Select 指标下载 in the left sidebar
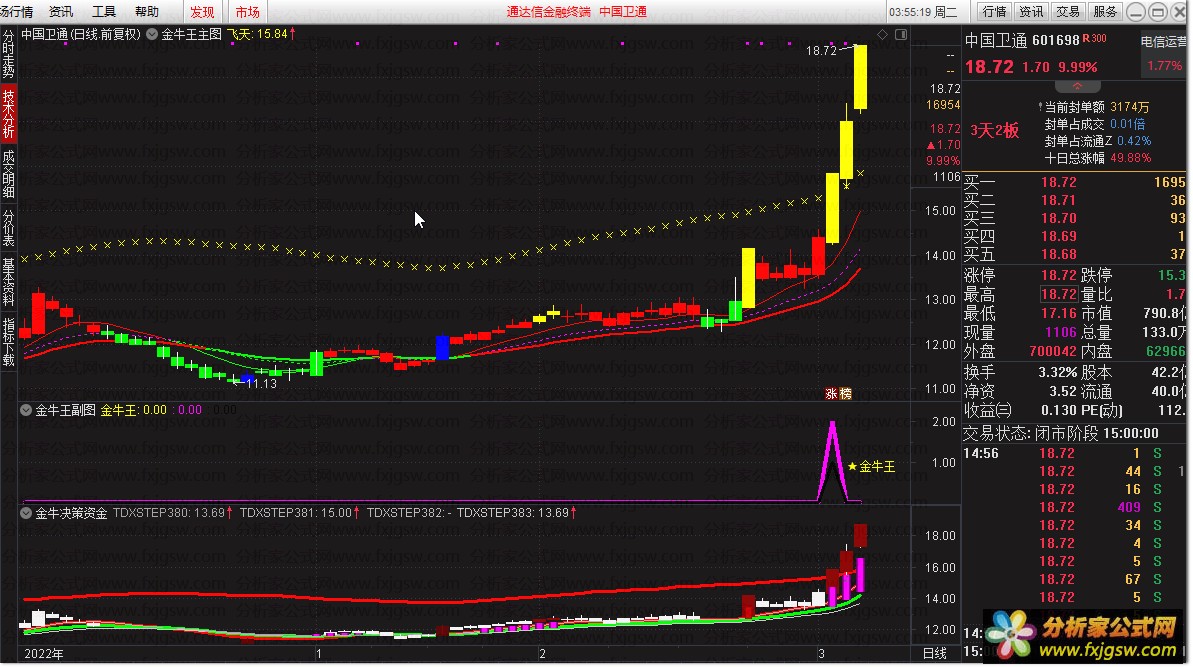 [x=8, y=342]
